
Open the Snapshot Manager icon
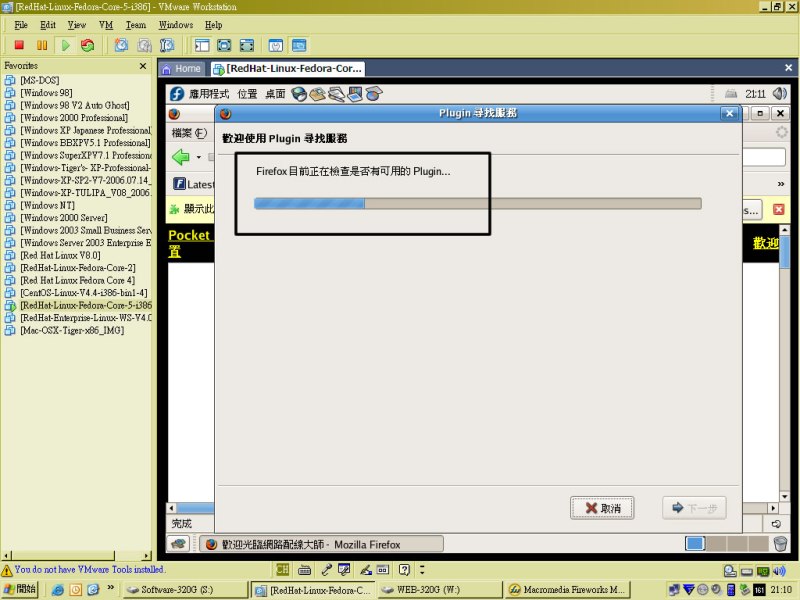(x=167, y=45)
